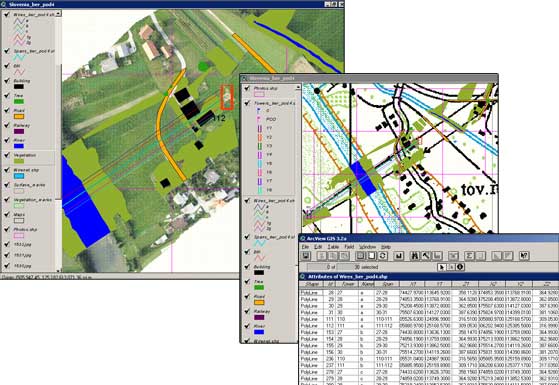Click green Tree swatch in middle view
Screen dimensions: 559x385
click(259, 287)
